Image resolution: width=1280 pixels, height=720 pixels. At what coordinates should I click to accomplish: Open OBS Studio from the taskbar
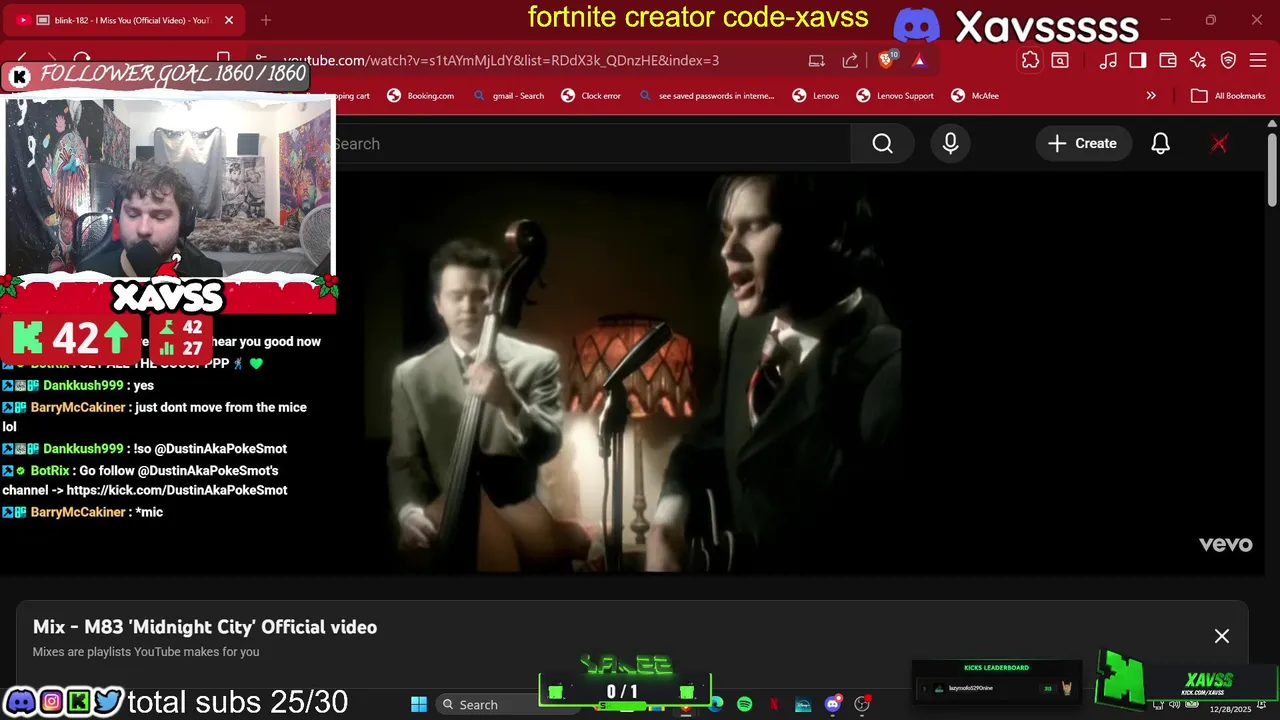click(862, 705)
